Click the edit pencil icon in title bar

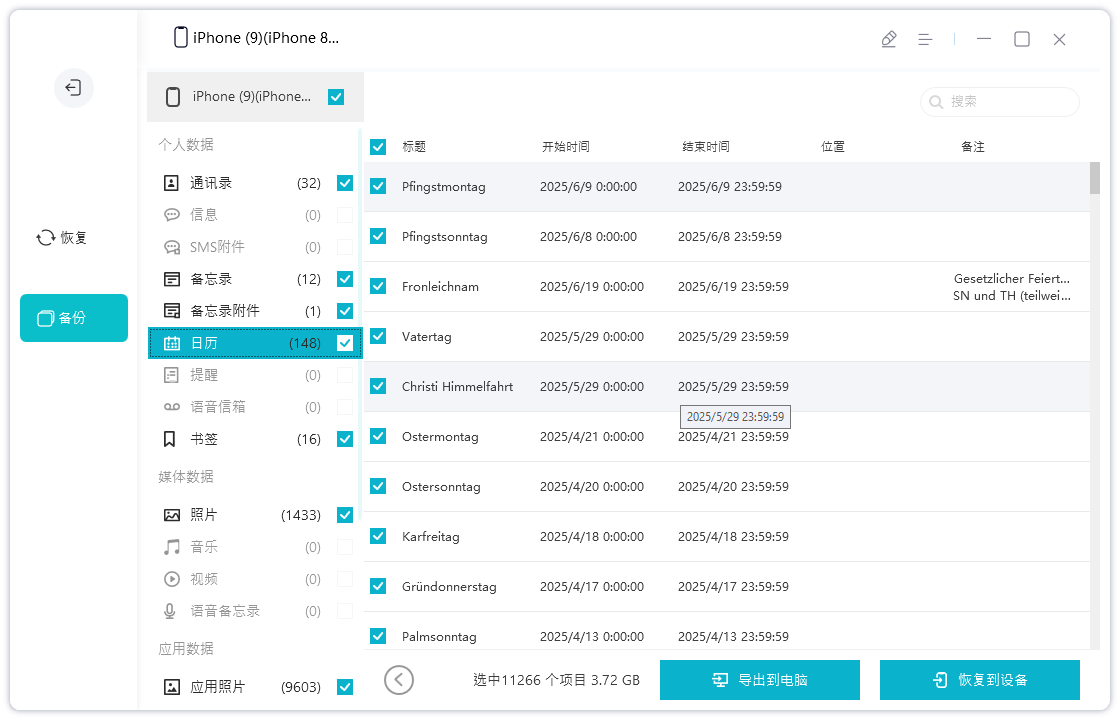point(889,38)
